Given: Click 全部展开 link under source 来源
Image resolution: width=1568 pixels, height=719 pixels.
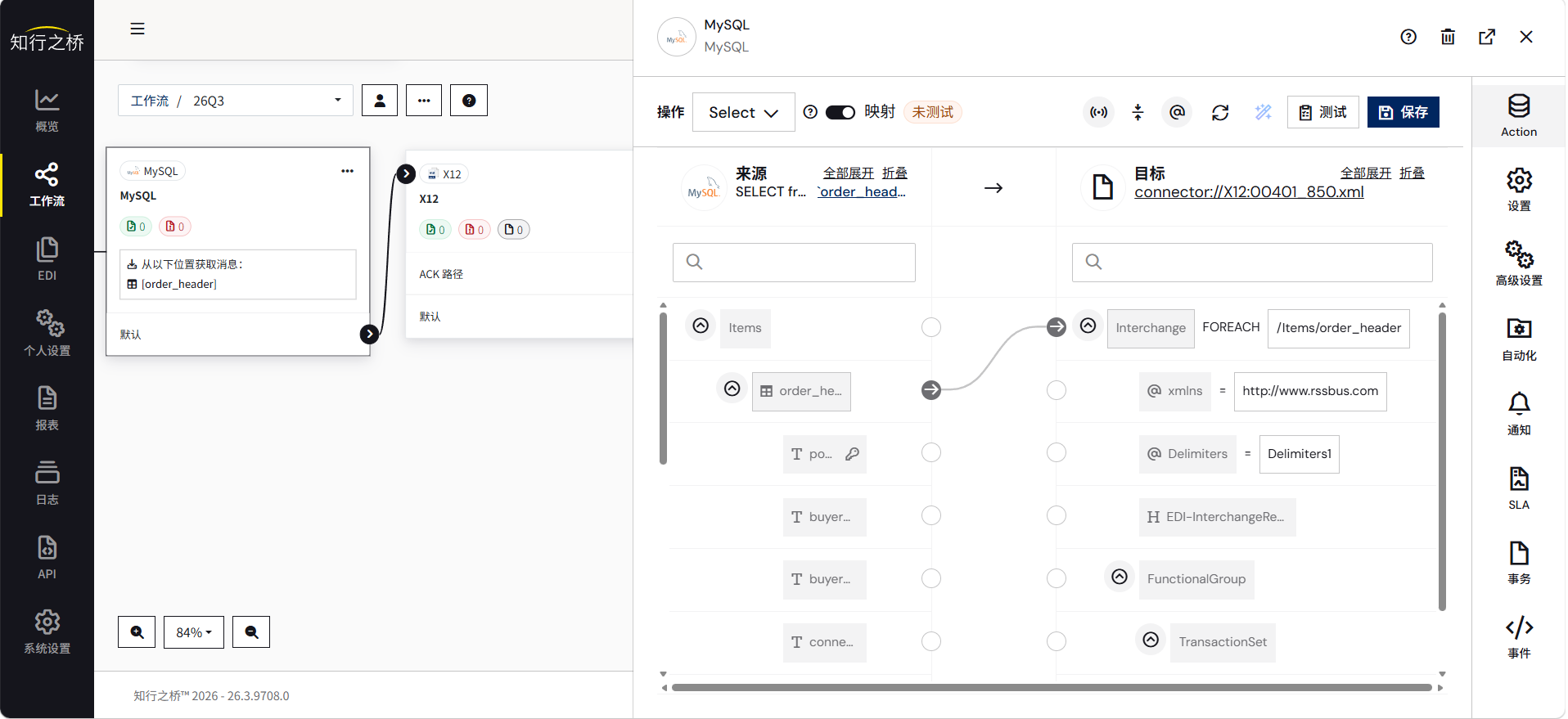Looking at the screenshot, I should click(849, 173).
